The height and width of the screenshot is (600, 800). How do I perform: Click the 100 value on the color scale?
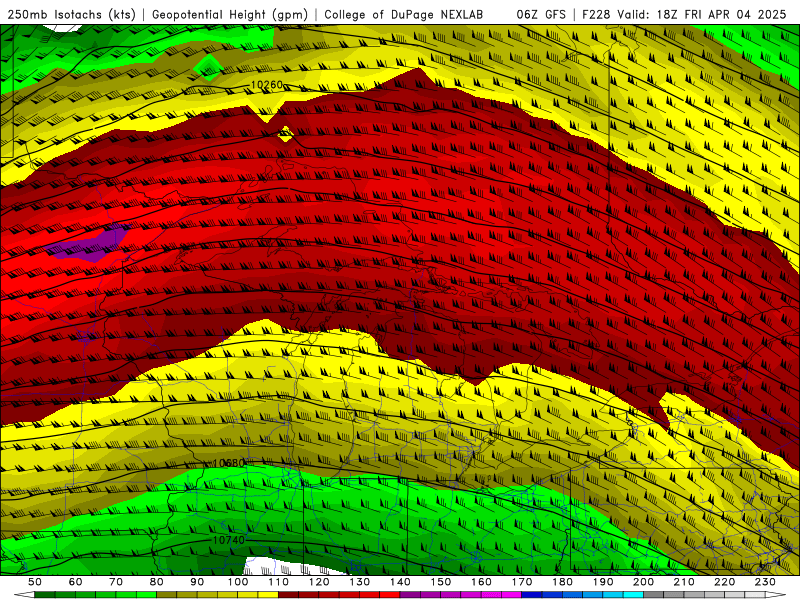(x=238, y=582)
